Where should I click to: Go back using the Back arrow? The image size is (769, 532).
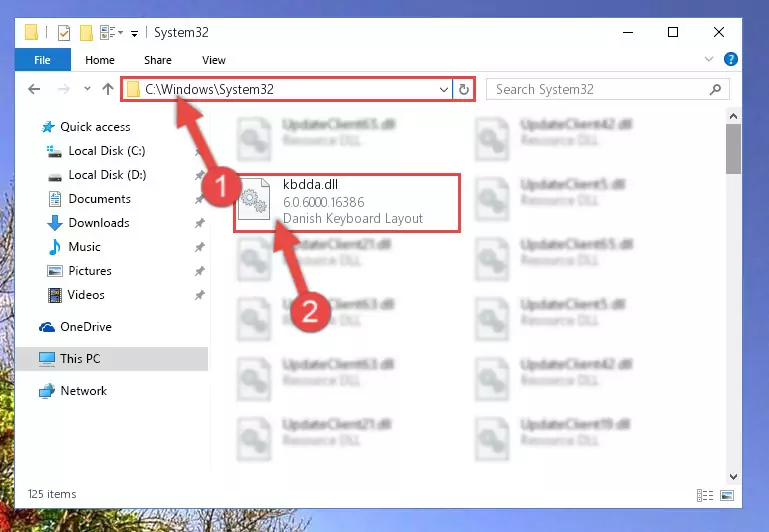click(34, 89)
